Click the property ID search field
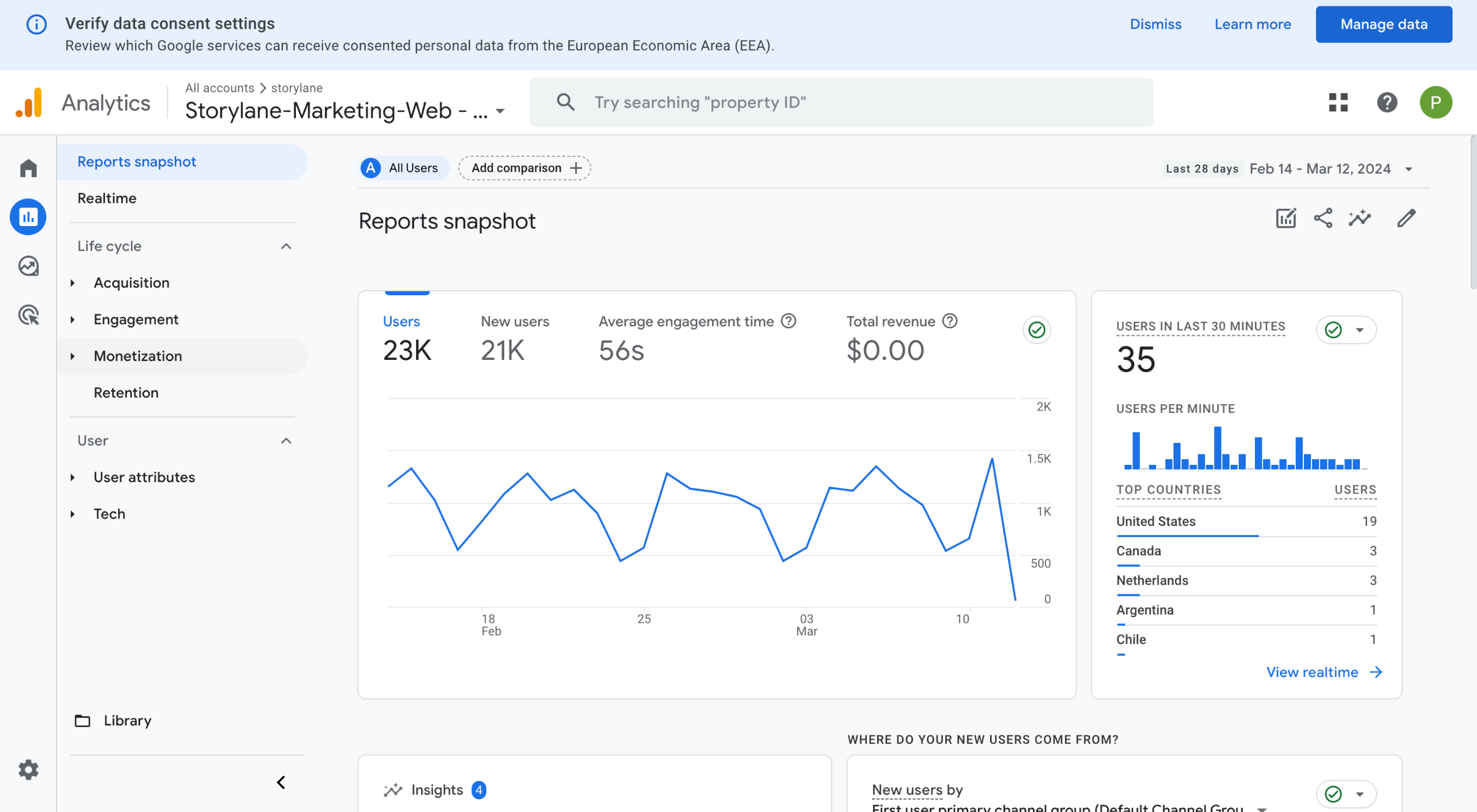This screenshot has height=812, width=1477. pyautogui.click(x=841, y=102)
